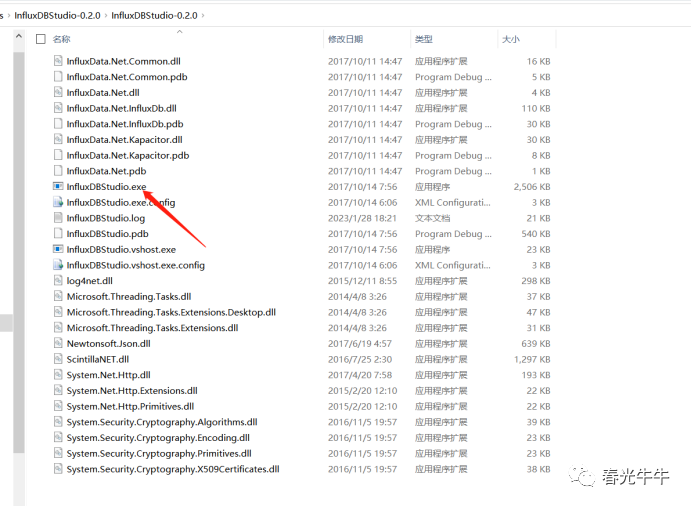Select the file name InfluxDBStudio.vshost.exe.config

pyautogui.click(x=136, y=265)
